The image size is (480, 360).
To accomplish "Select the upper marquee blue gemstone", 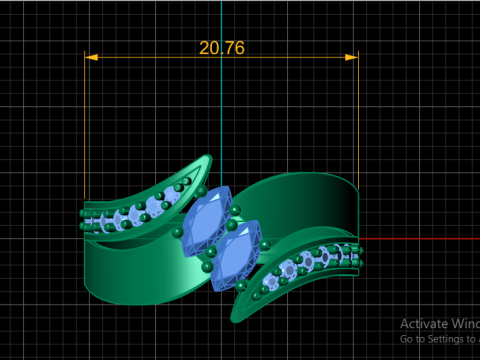I will tap(207, 221).
